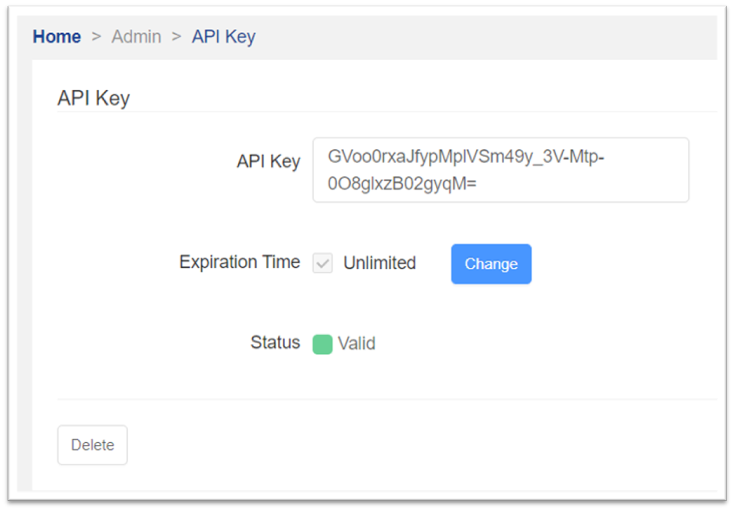Click the breadcrumb arrow after Home
The width and height of the screenshot is (734, 511).
(96, 37)
